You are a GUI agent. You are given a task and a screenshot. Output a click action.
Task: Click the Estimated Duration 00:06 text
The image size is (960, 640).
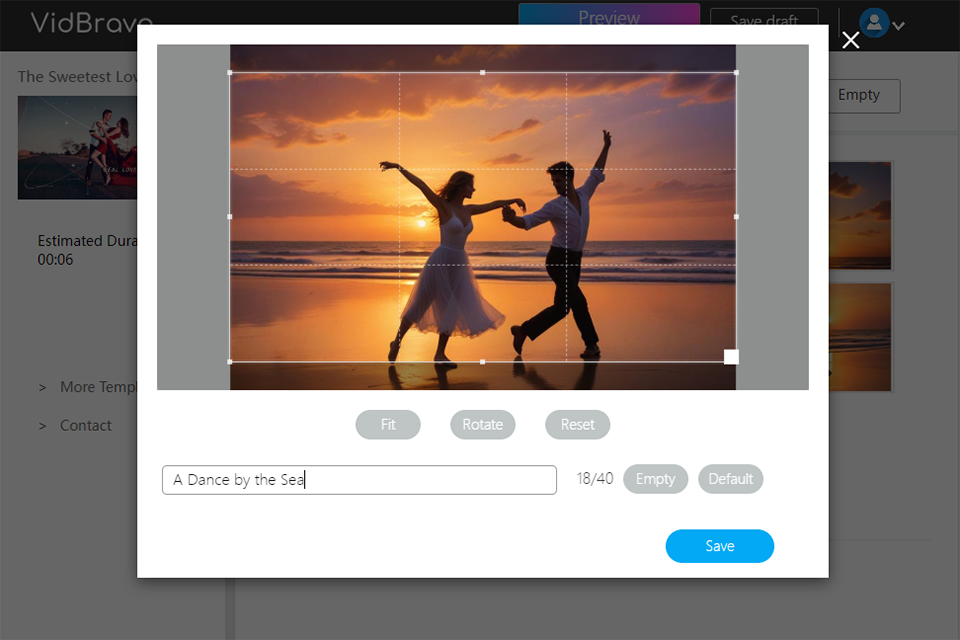tap(87, 250)
